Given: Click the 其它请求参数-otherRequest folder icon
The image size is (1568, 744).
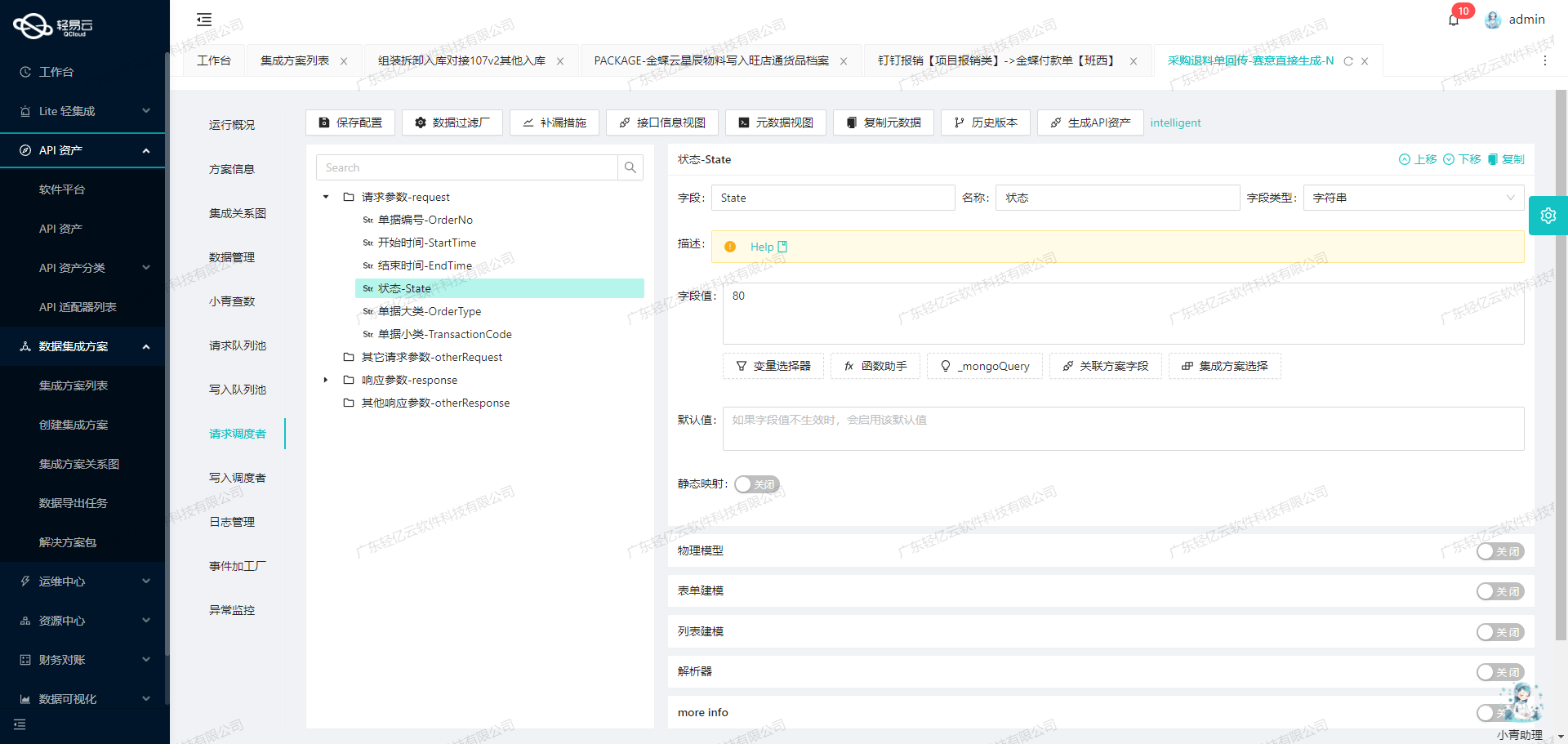Looking at the screenshot, I should point(349,357).
